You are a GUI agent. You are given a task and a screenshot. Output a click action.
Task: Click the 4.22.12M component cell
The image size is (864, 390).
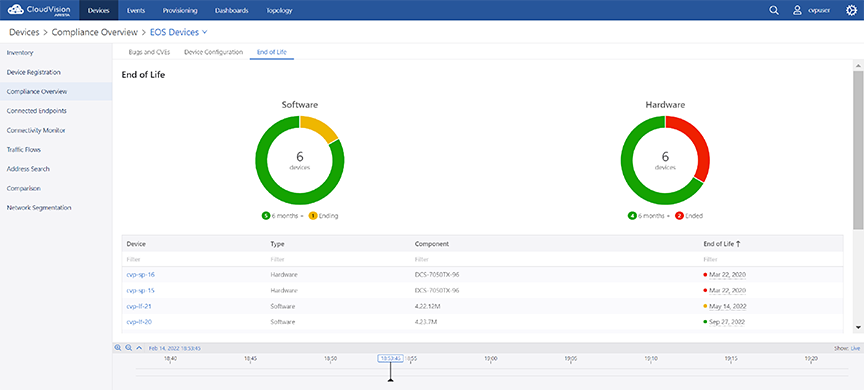pyautogui.click(x=428, y=306)
